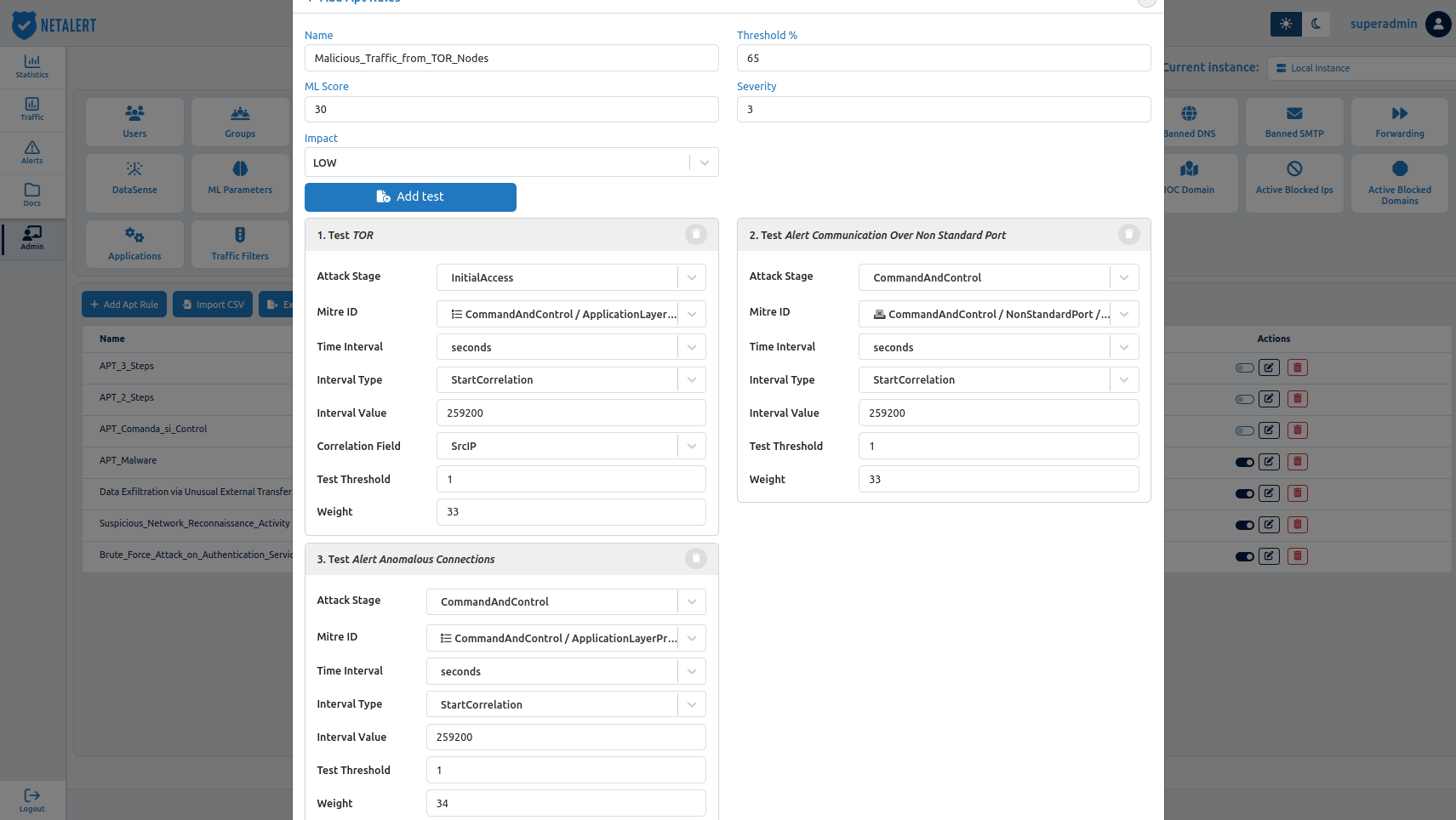Open the superadmin user avatar

[x=1438, y=24]
